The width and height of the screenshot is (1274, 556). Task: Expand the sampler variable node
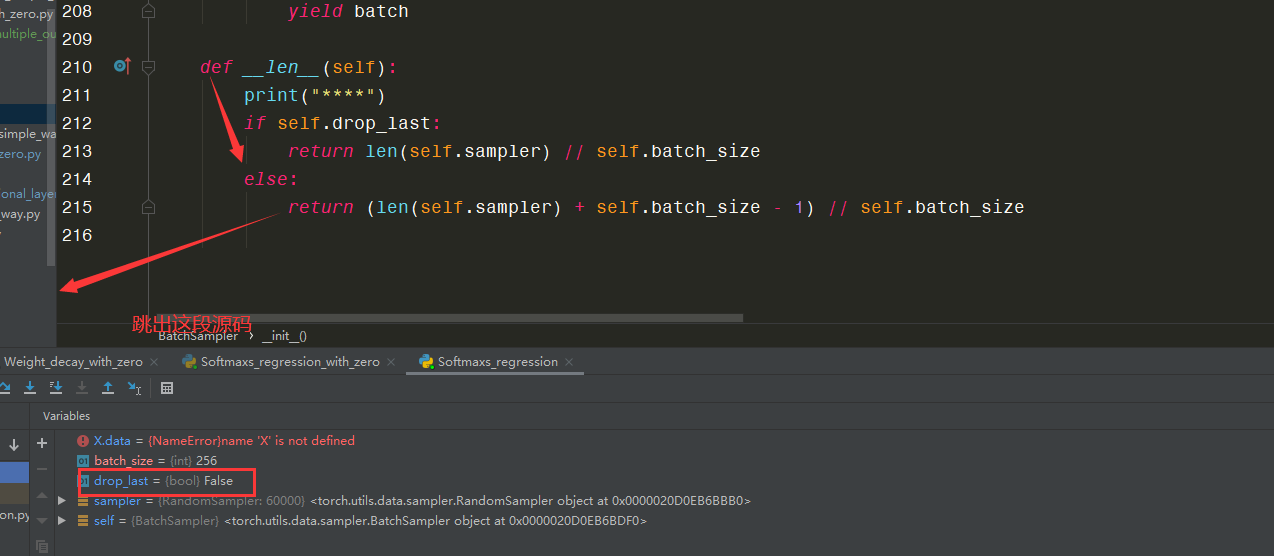(63, 501)
